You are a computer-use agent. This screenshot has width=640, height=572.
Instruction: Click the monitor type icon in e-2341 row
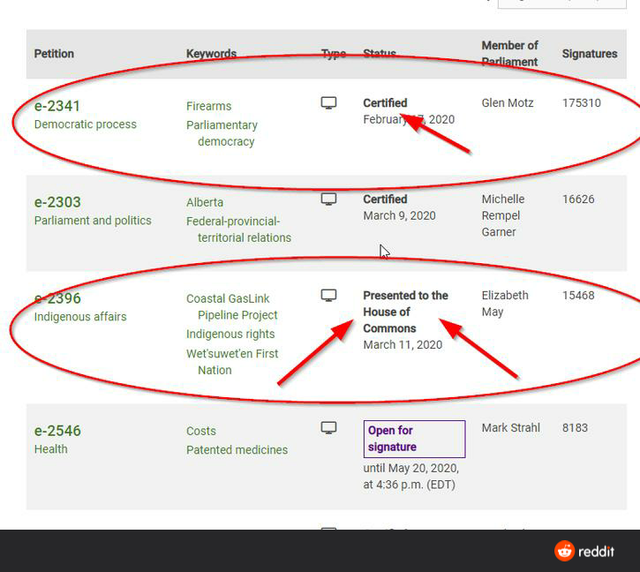pyautogui.click(x=328, y=103)
